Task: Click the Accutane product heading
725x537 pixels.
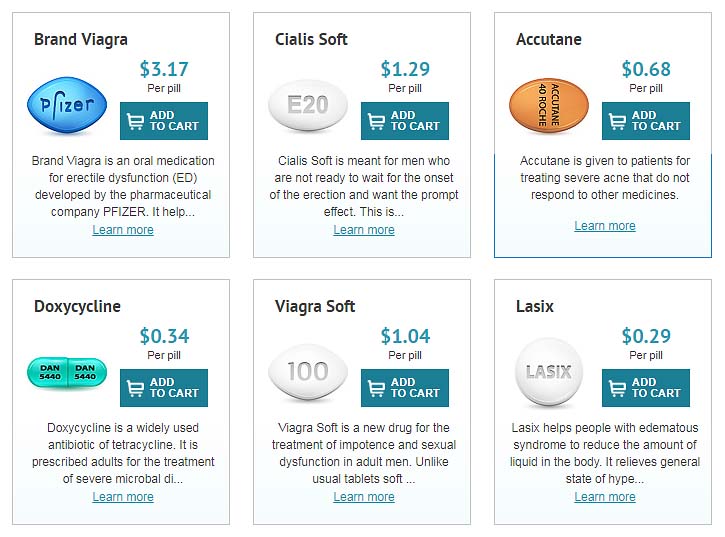Action: coord(548,39)
